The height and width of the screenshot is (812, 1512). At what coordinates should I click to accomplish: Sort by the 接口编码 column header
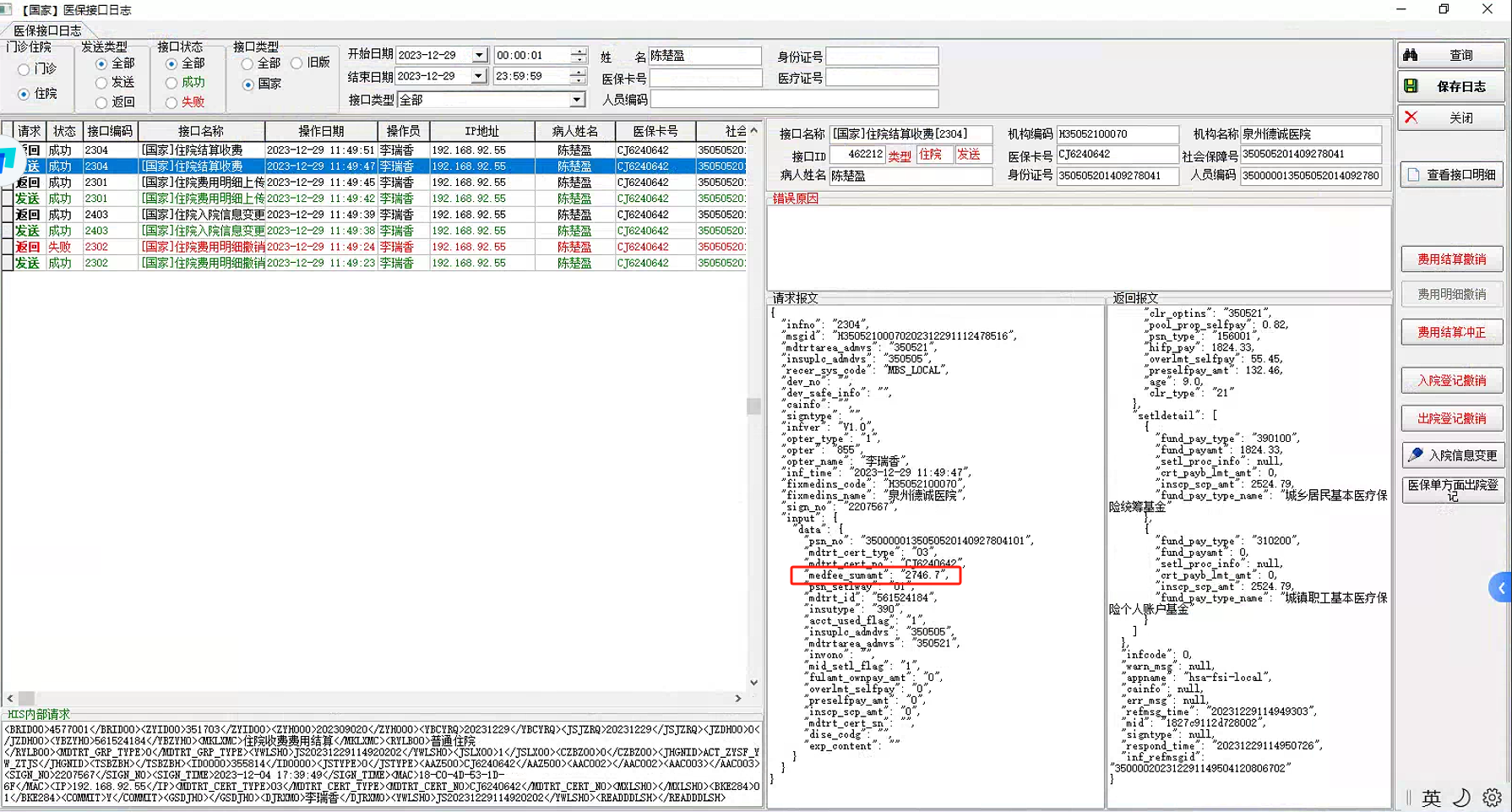pos(110,131)
